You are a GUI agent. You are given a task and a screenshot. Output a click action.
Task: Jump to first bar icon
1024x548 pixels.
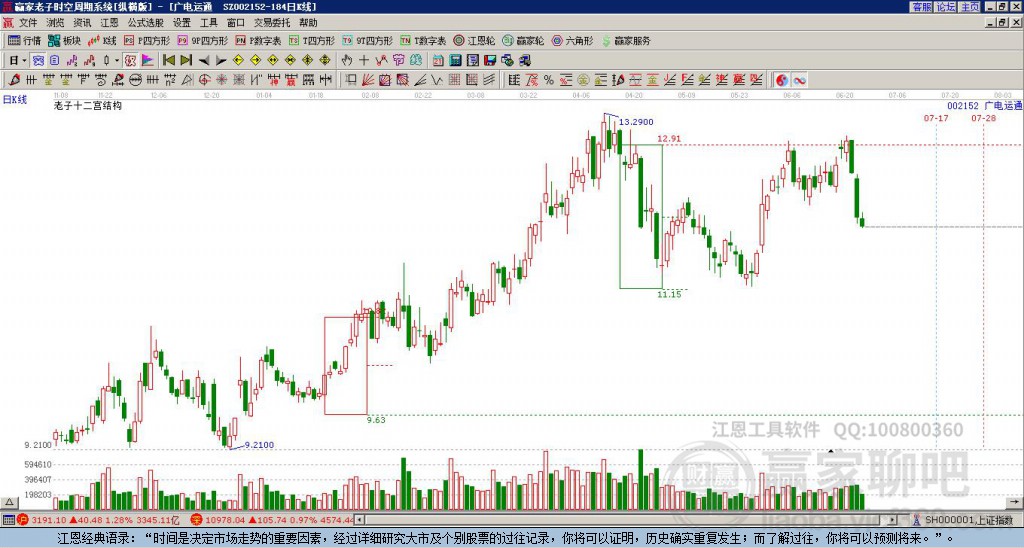pos(168,61)
